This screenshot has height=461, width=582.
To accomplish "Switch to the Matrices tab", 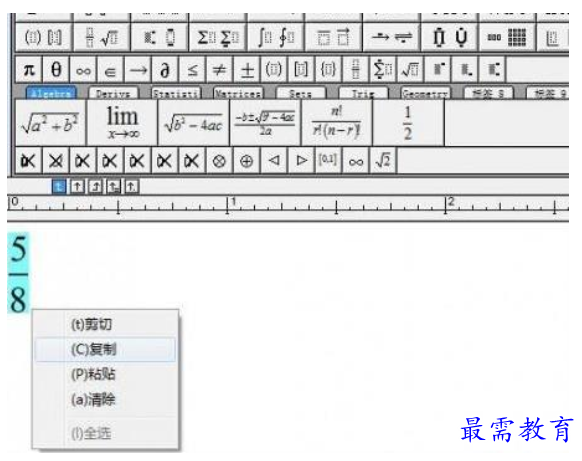I will [x=238, y=93].
